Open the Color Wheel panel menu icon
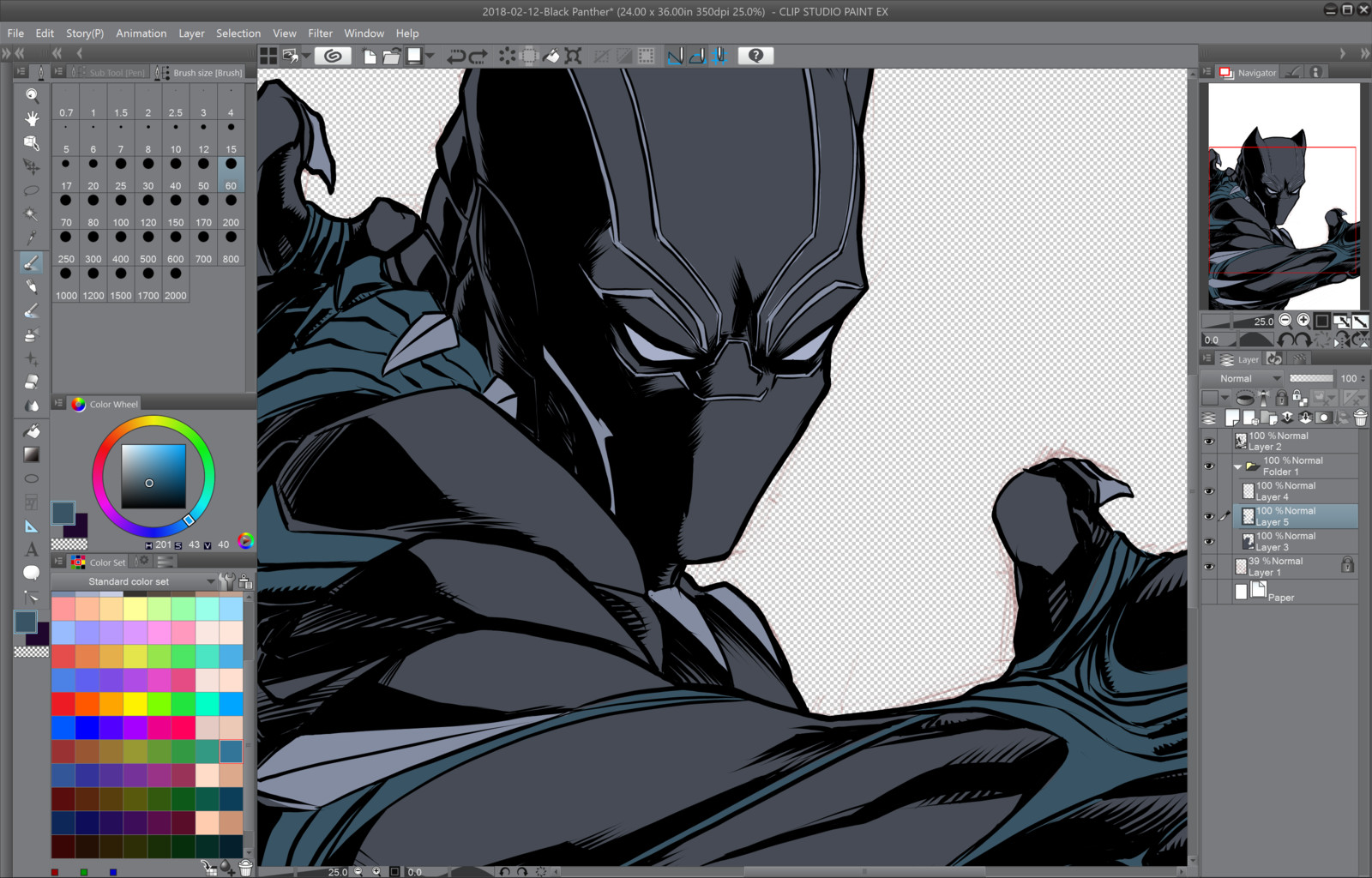1372x878 pixels. point(58,403)
